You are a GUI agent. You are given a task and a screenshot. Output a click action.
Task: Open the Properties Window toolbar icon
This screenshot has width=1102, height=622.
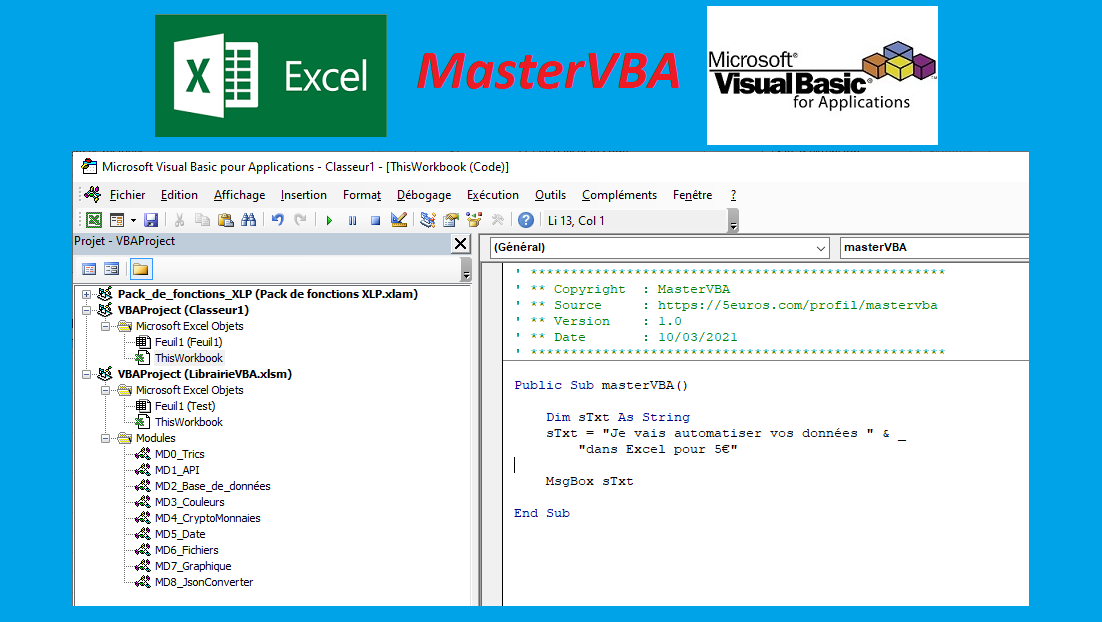[x=450, y=220]
